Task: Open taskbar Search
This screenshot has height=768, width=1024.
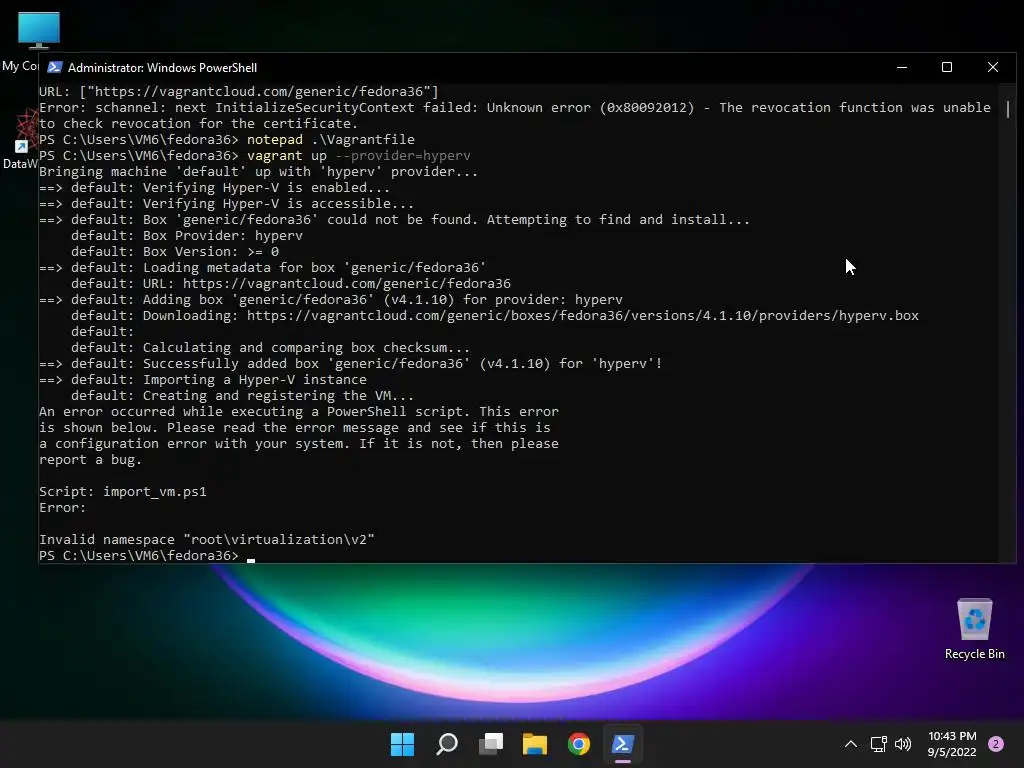Action: tap(447, 744)
